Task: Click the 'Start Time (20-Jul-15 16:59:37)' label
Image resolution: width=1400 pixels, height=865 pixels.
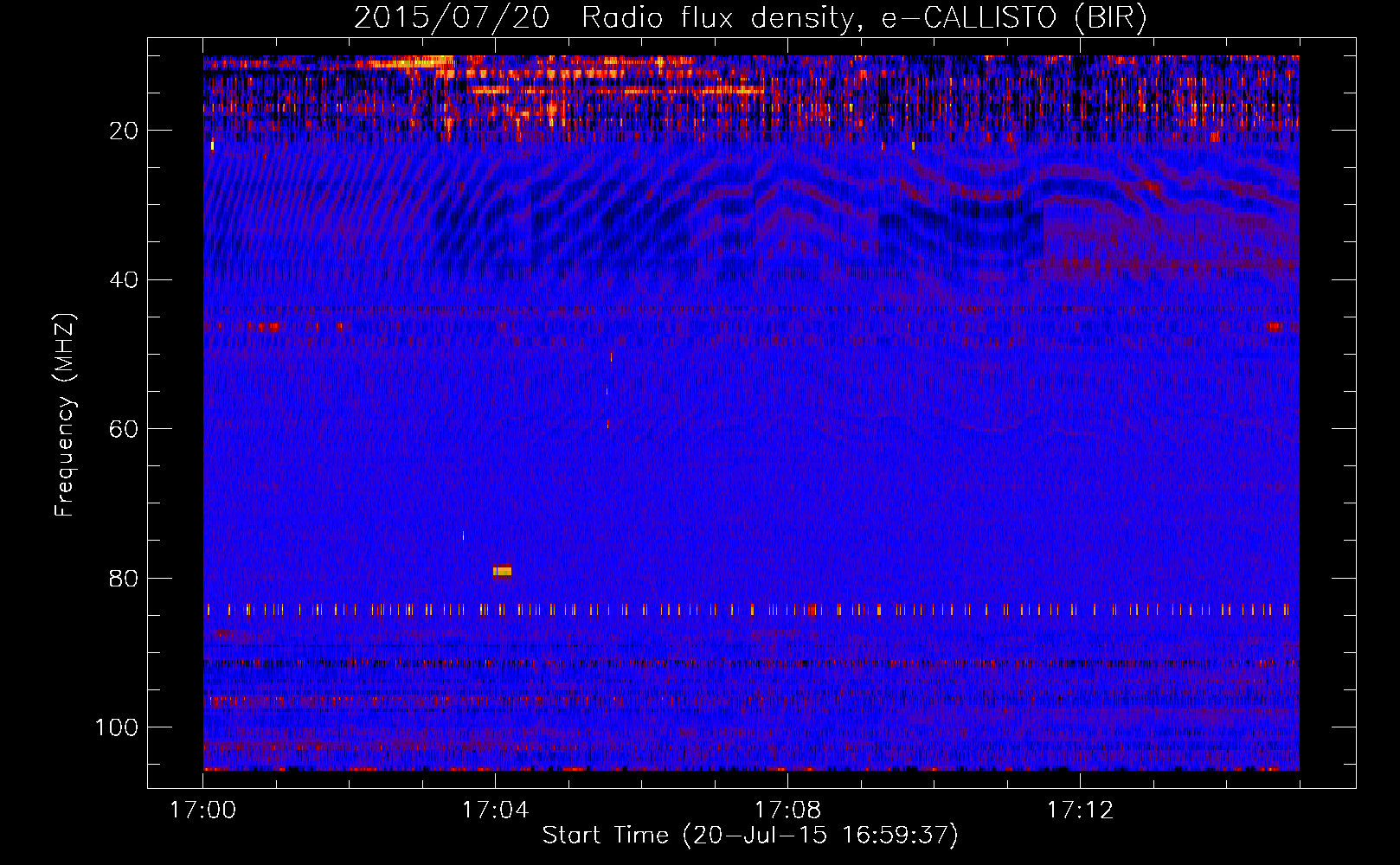Action: (750, 836)
